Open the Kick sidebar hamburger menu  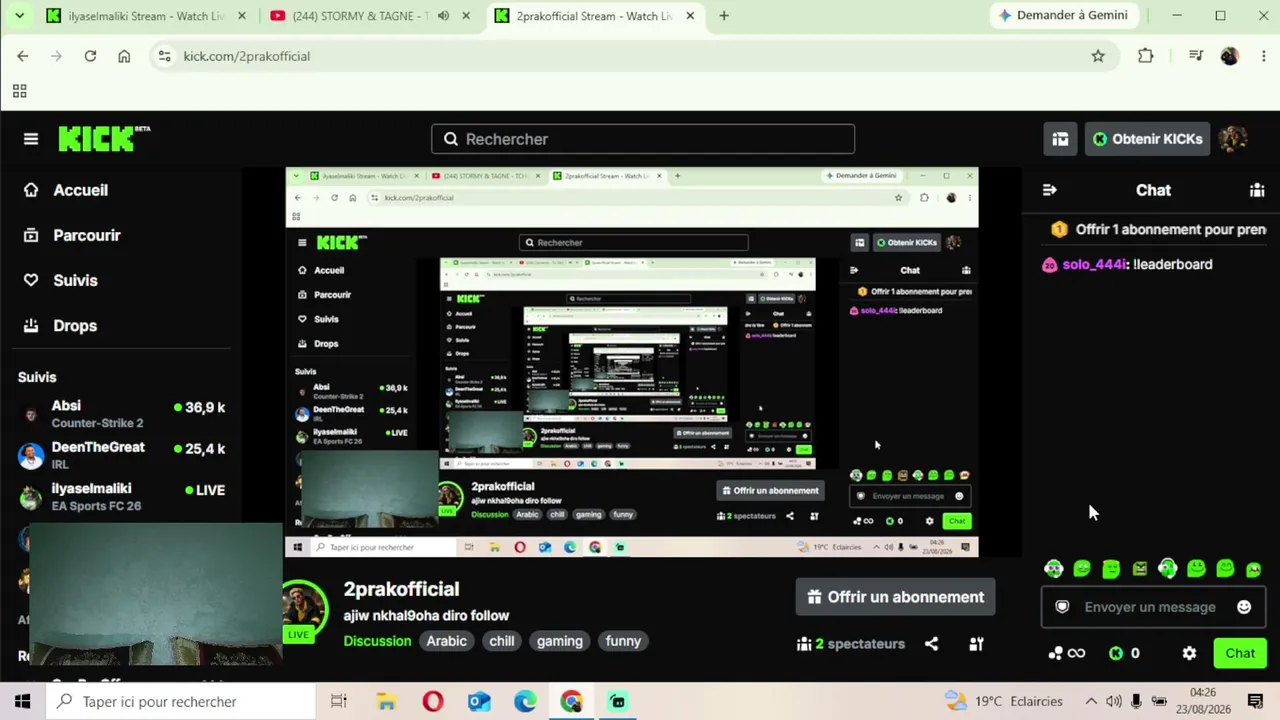(31, 139)
